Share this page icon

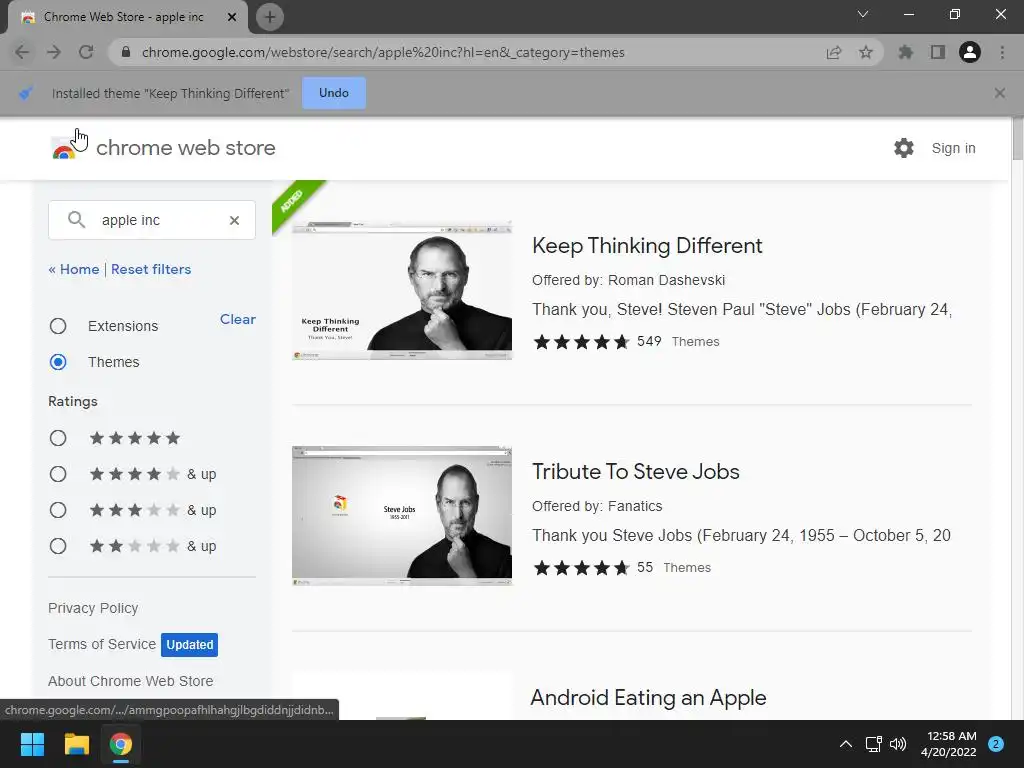[x=834, y=52]
